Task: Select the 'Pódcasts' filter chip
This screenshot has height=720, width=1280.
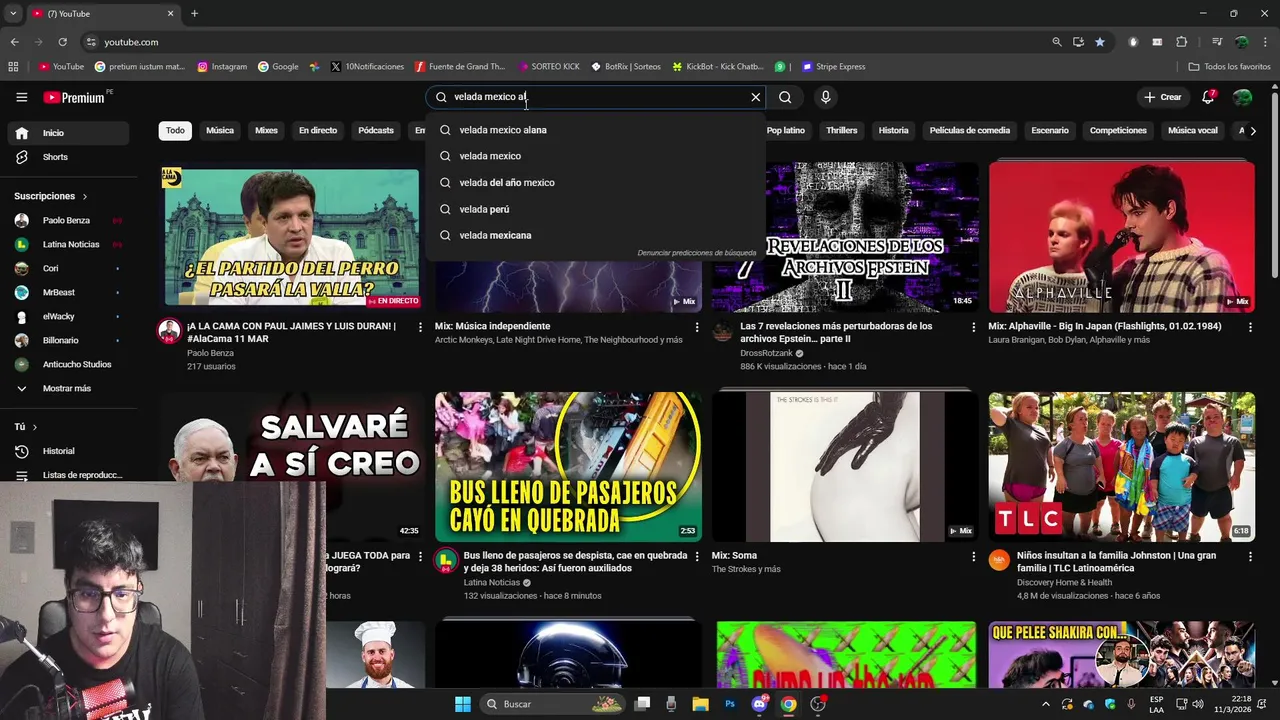Action: coord(376,130)
